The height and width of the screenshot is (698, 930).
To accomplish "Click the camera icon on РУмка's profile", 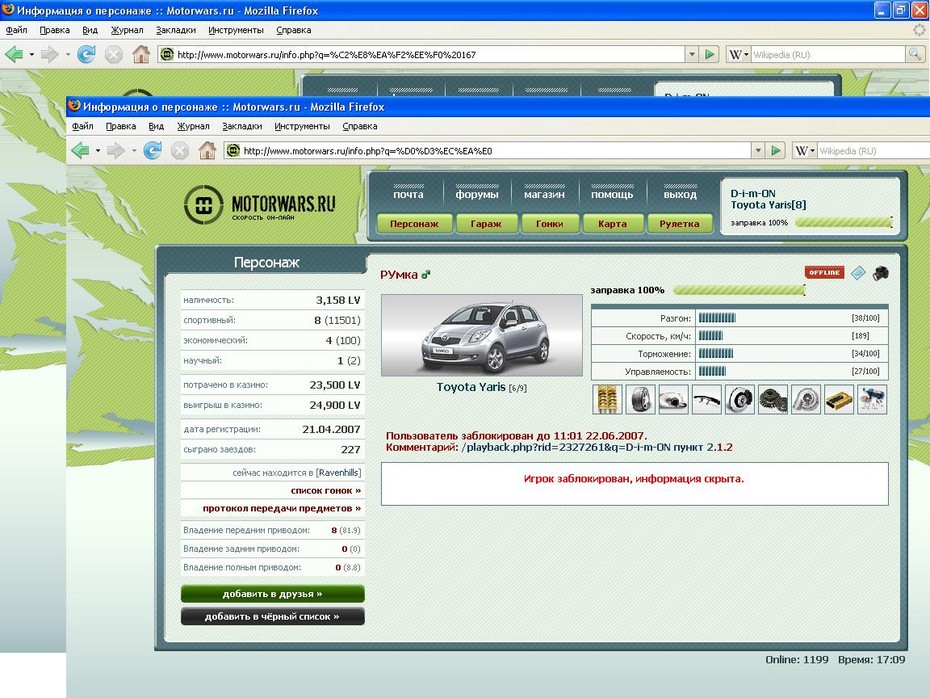I will (881, 273).
